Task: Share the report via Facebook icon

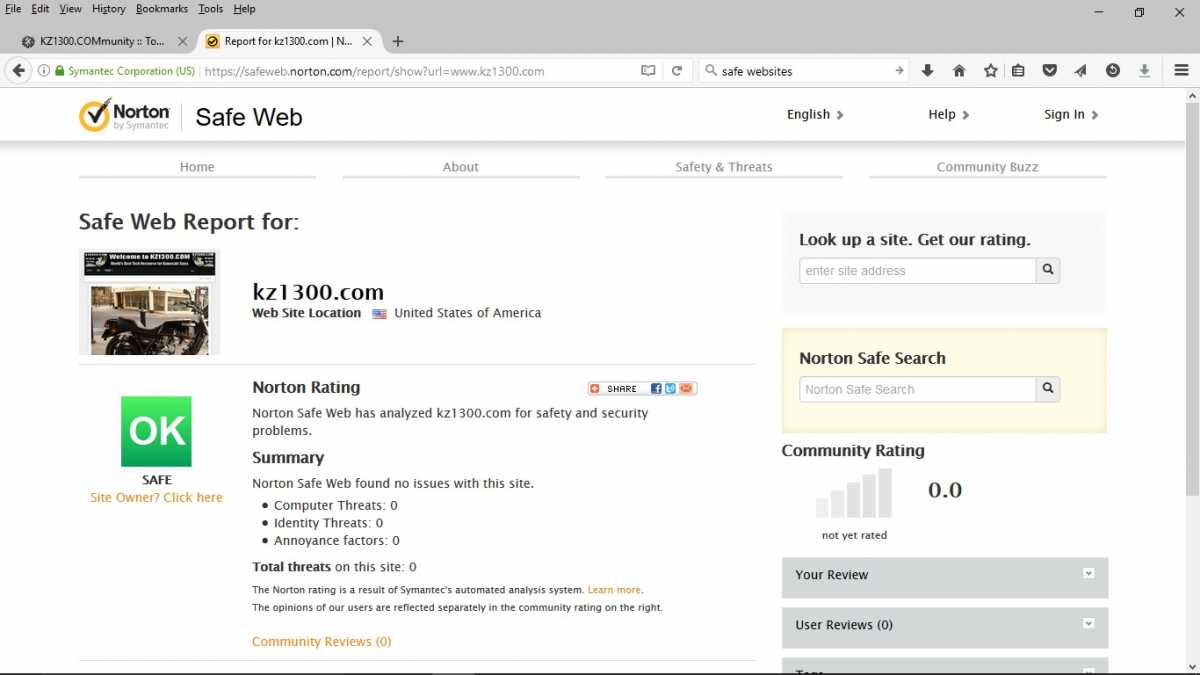Action: coord(656,389)
